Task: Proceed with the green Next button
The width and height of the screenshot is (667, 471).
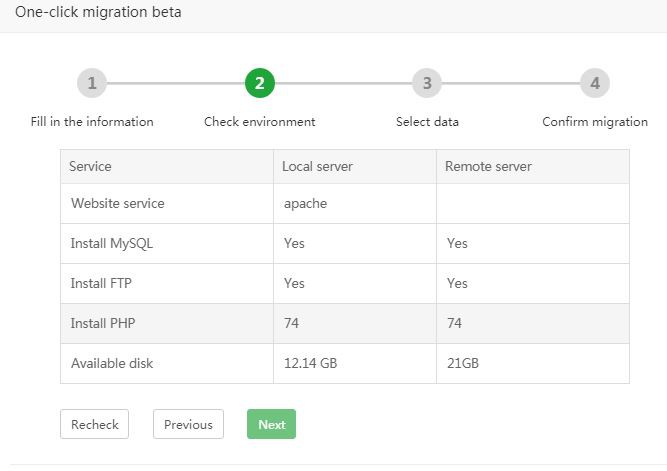Action: 271,424
